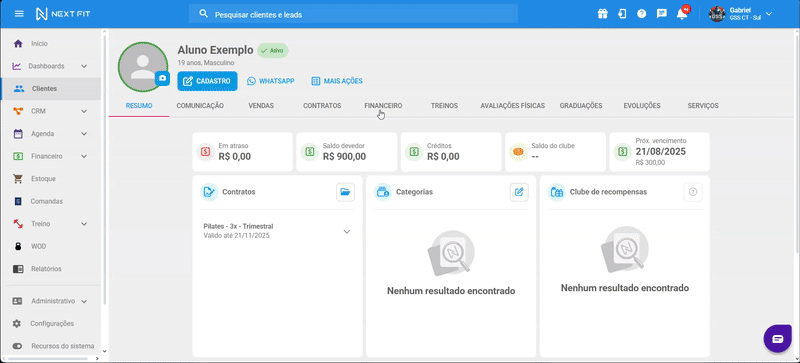The height and width of the screenshot is (363, 800).
Task: Open the notifications bell
Action: click(682, 14)
